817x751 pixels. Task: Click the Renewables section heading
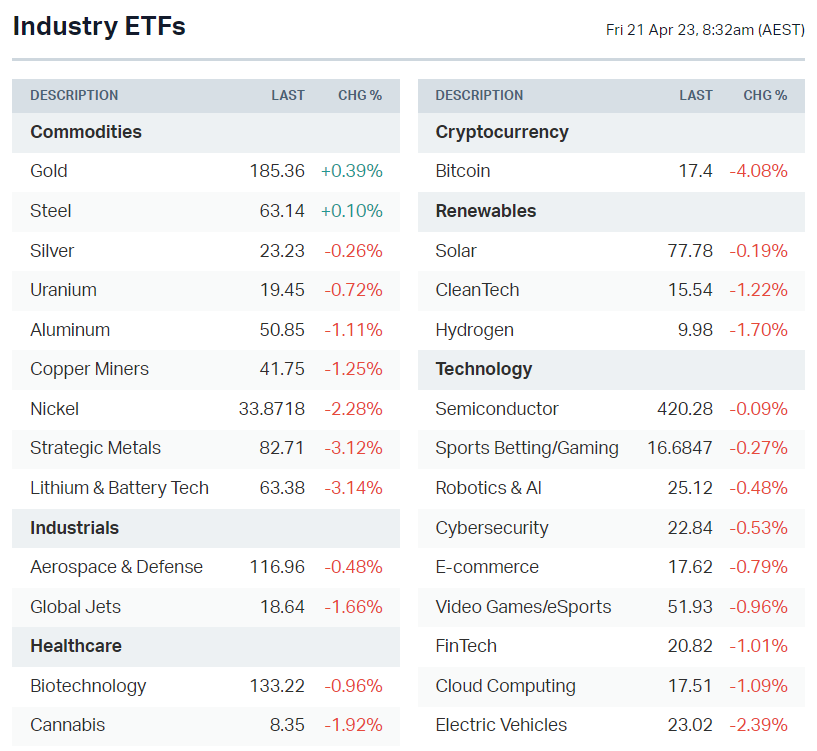(x=486, y=211)
